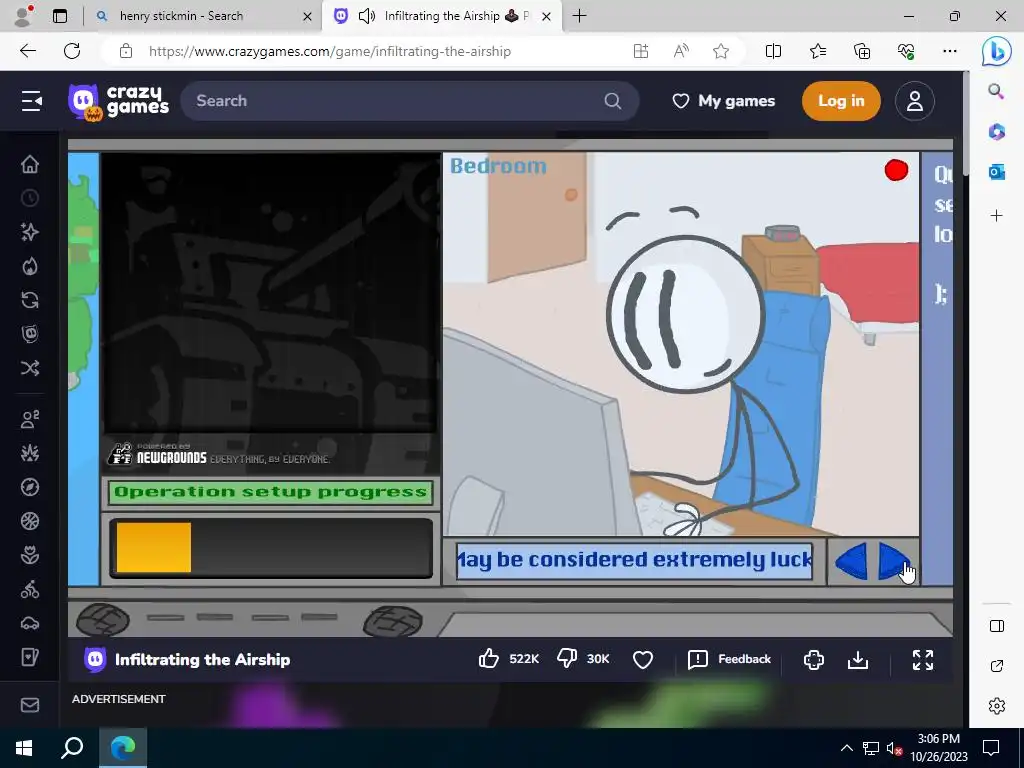Open Edge sidebar settings gear
This screenshot has height=768, width=1024.
(997, 706)
